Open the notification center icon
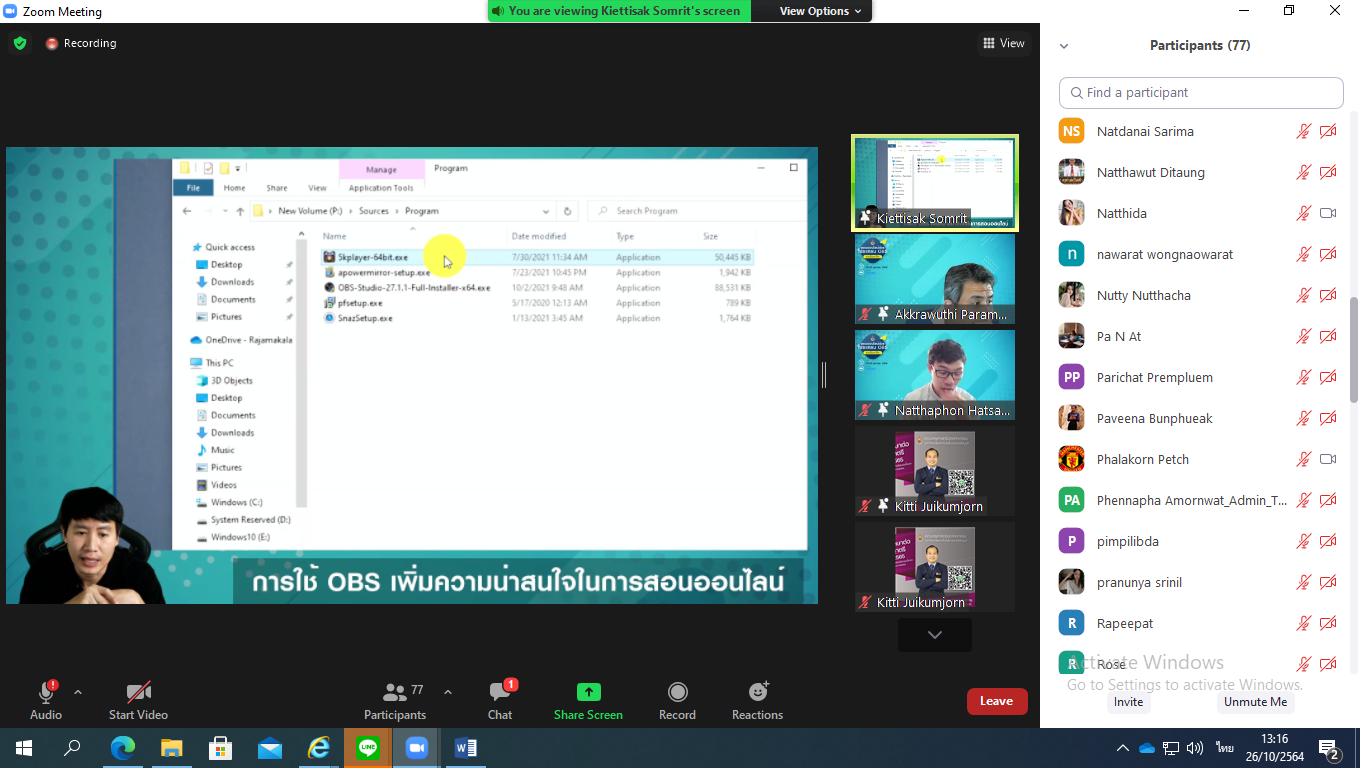 click(x=1329, y=749)
